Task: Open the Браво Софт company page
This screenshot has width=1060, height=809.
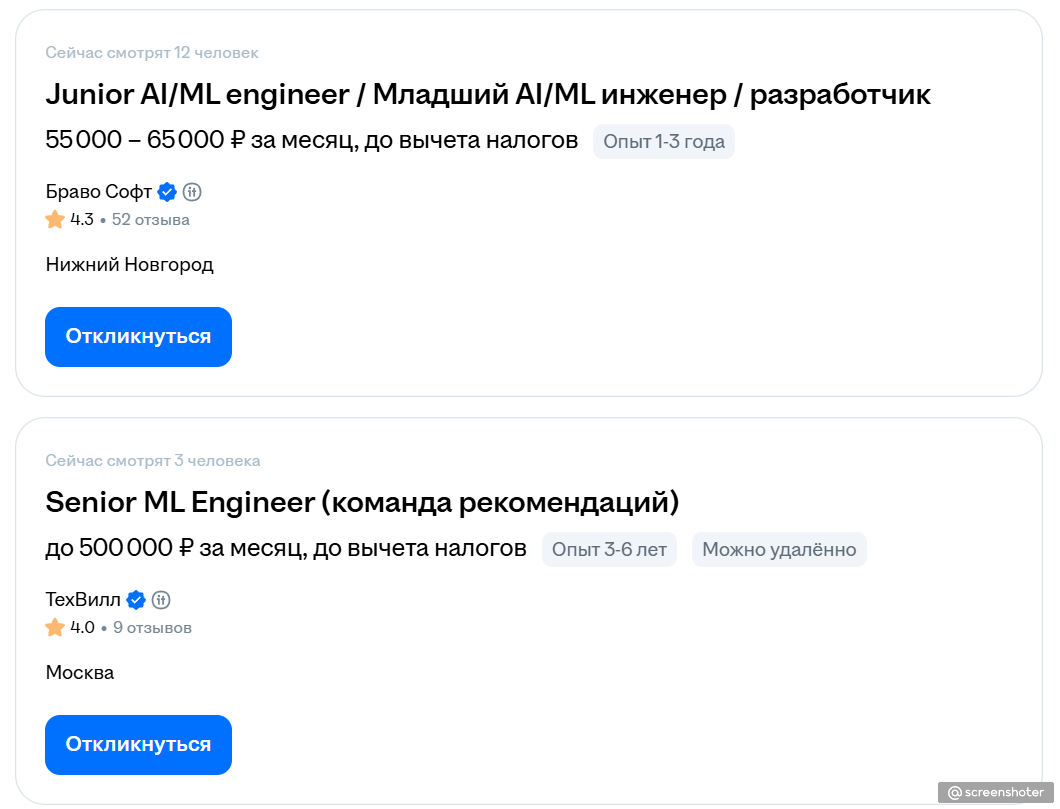Action: click(95, 192)
